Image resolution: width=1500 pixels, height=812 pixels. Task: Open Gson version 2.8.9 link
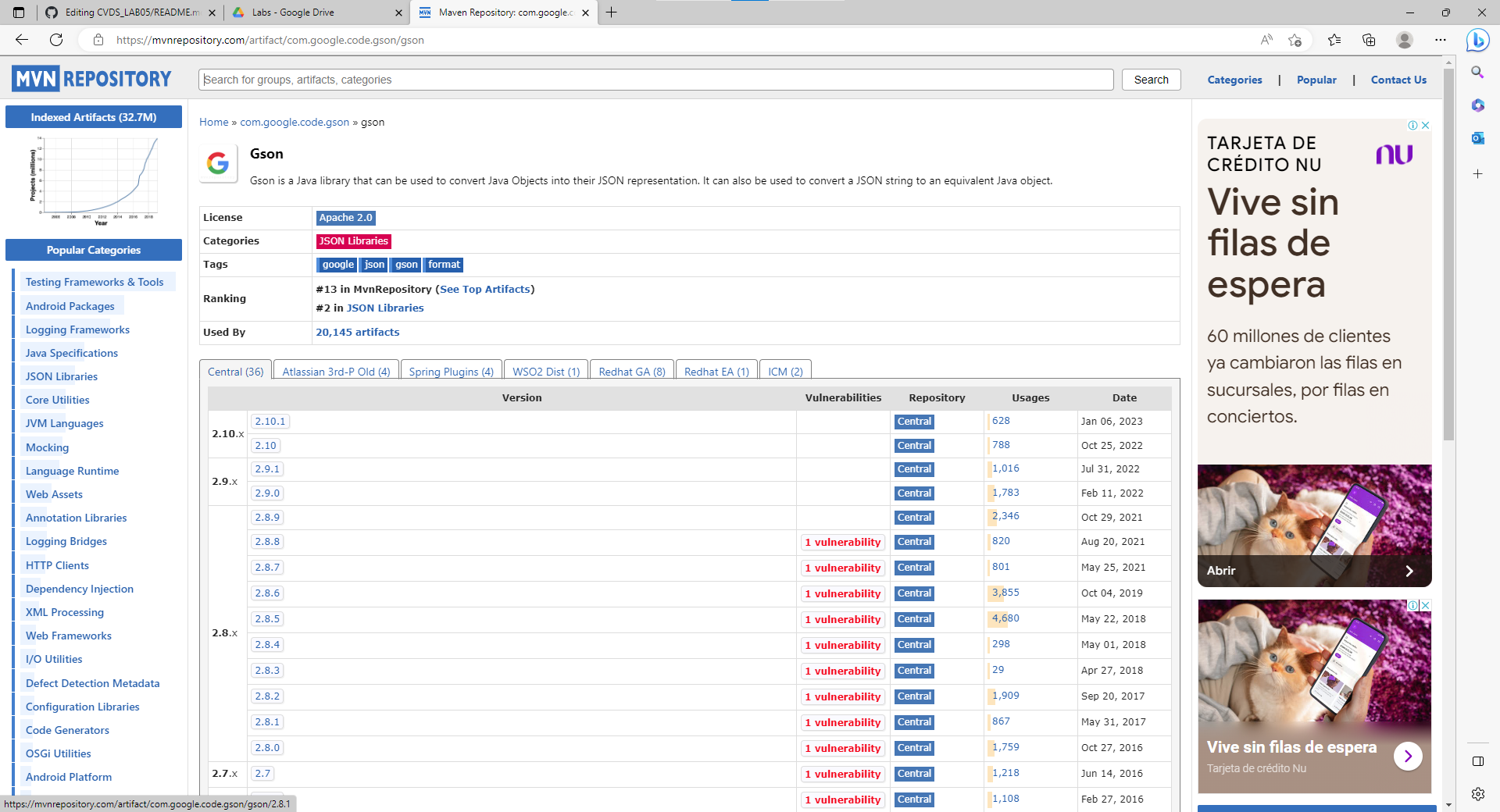pos(267,518)
